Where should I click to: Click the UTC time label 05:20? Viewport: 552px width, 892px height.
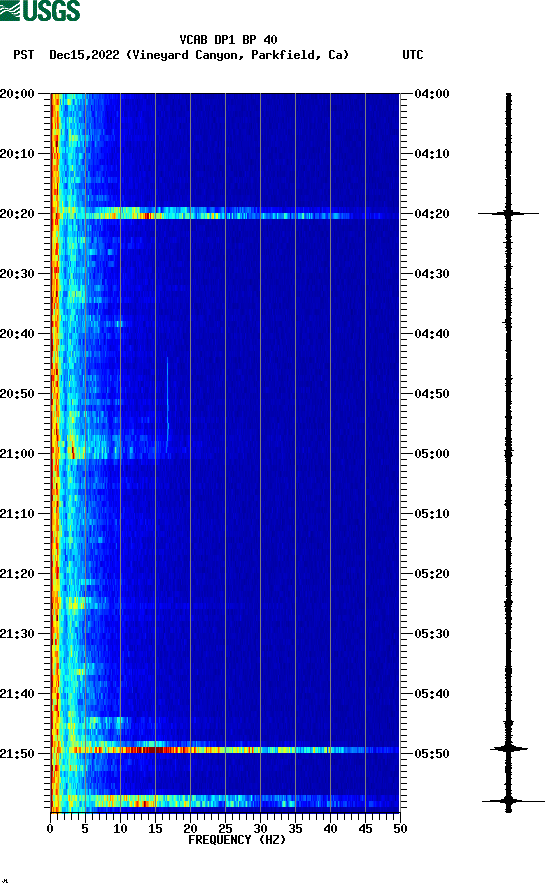(x=432, y=574)
